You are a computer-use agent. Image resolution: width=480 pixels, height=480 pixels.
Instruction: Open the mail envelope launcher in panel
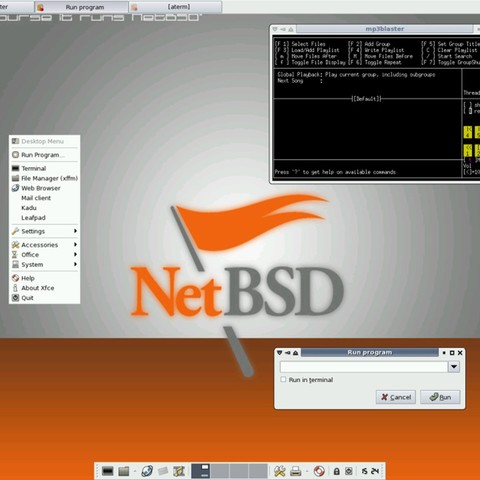(163, 471)
